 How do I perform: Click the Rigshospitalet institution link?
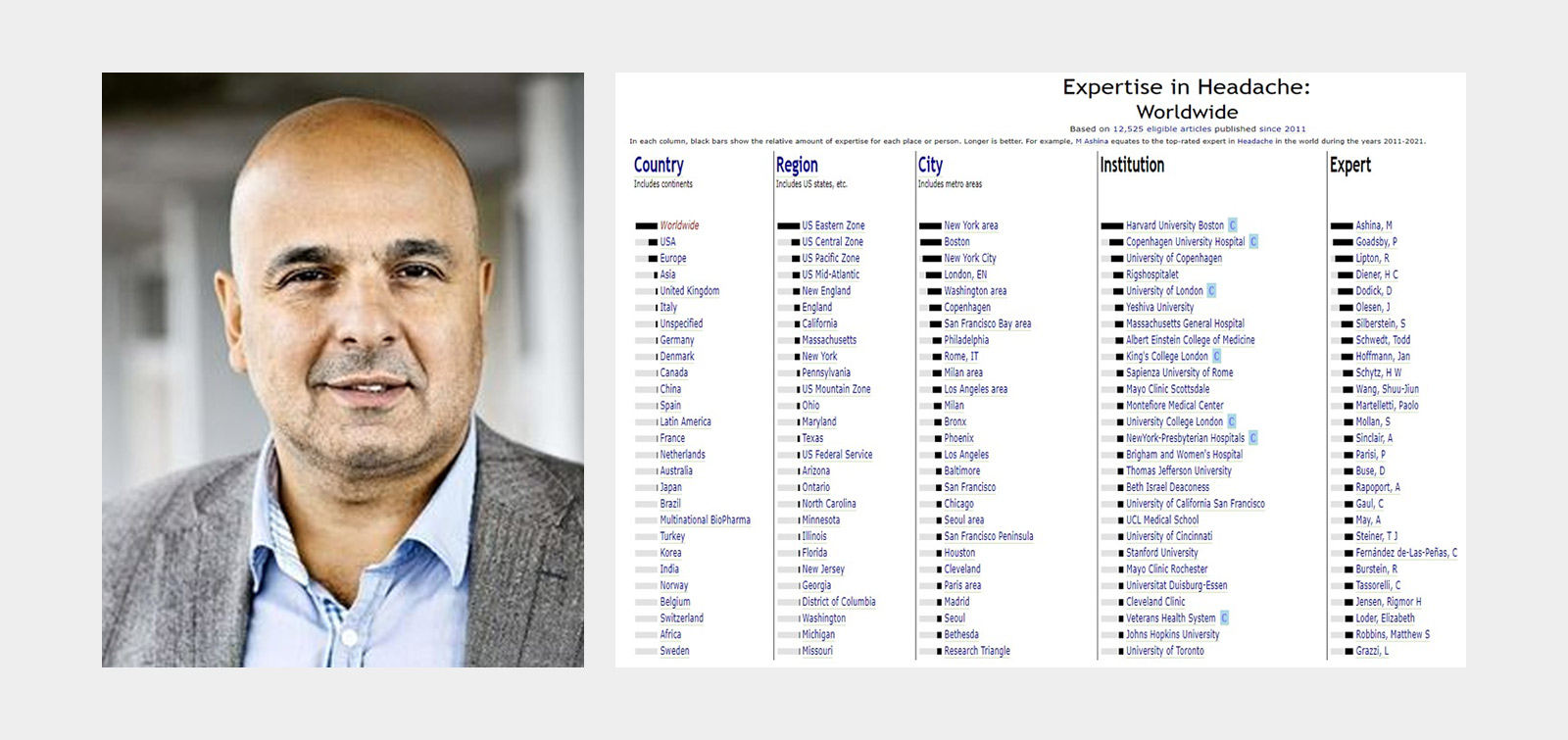coord(1152,274)
